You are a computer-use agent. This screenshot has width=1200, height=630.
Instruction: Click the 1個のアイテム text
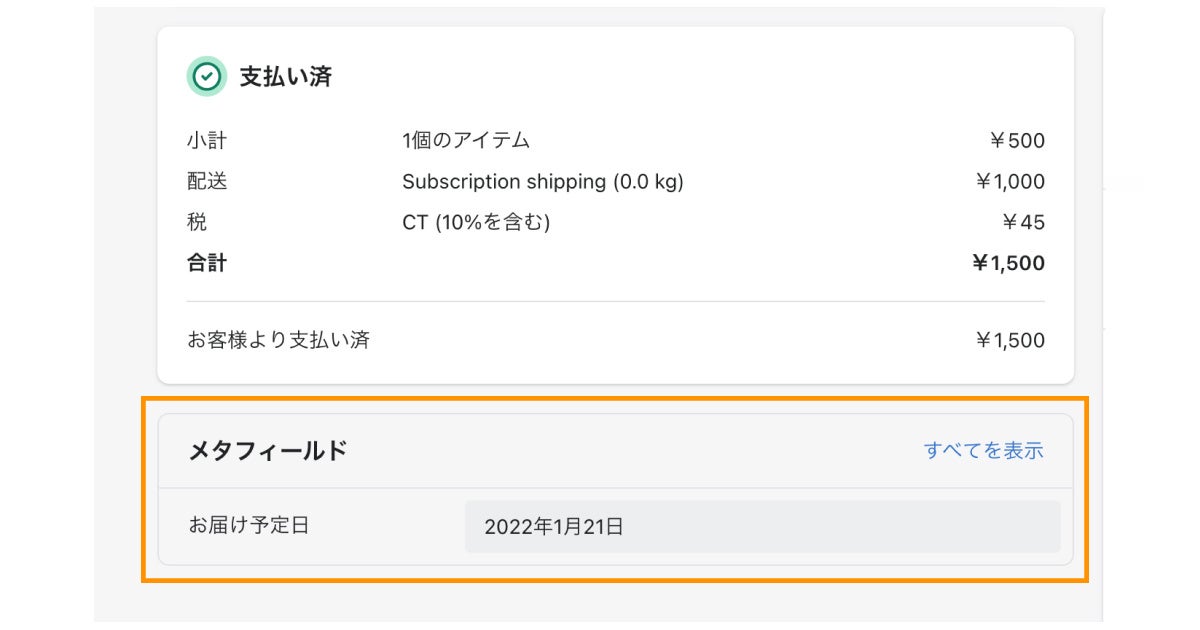466,140
